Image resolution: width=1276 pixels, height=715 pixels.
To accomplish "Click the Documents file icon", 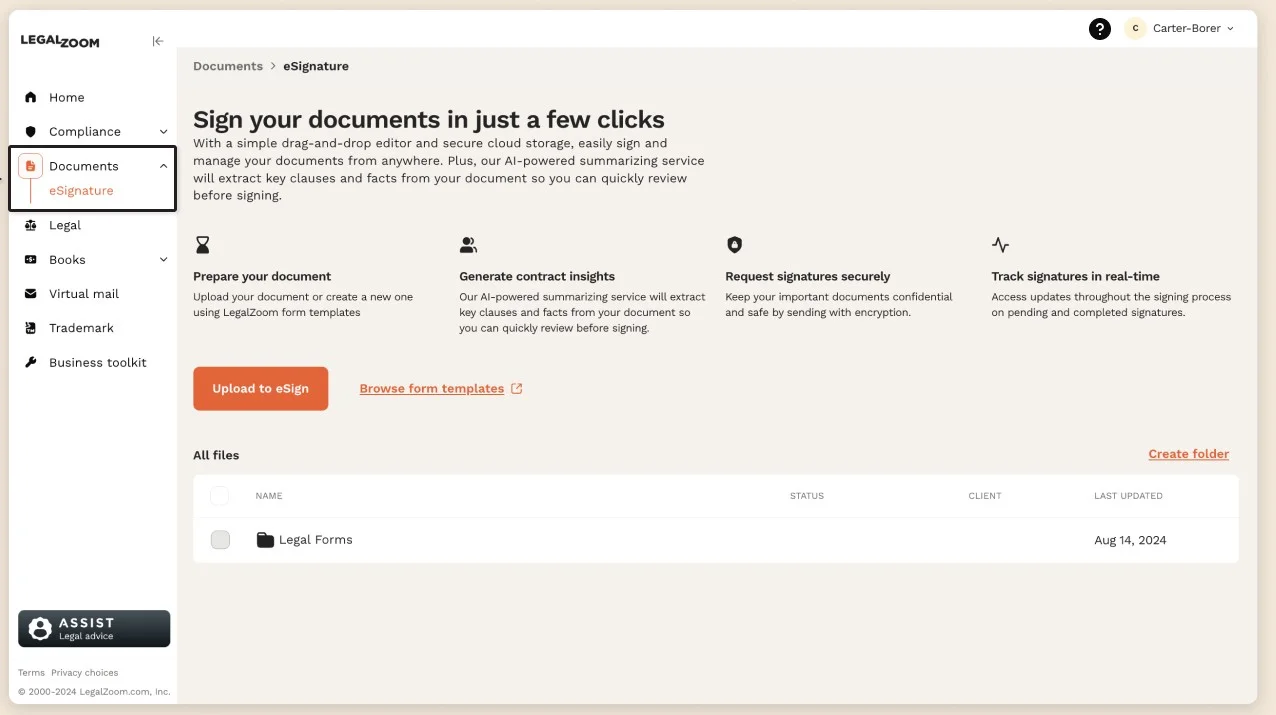I will coord(30,166).
